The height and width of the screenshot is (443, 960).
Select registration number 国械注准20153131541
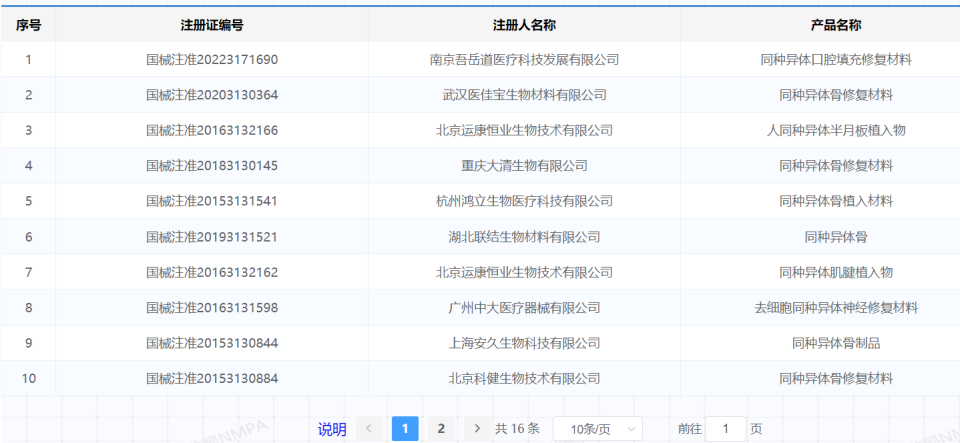click(x=212, y=201)
